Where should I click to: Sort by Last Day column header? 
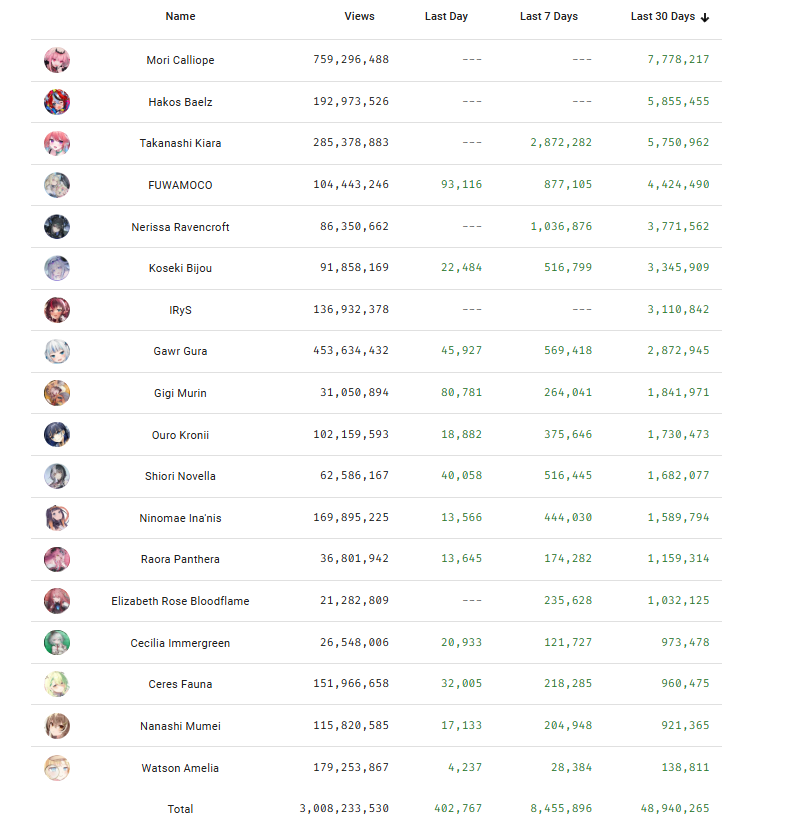click(446, 16)
